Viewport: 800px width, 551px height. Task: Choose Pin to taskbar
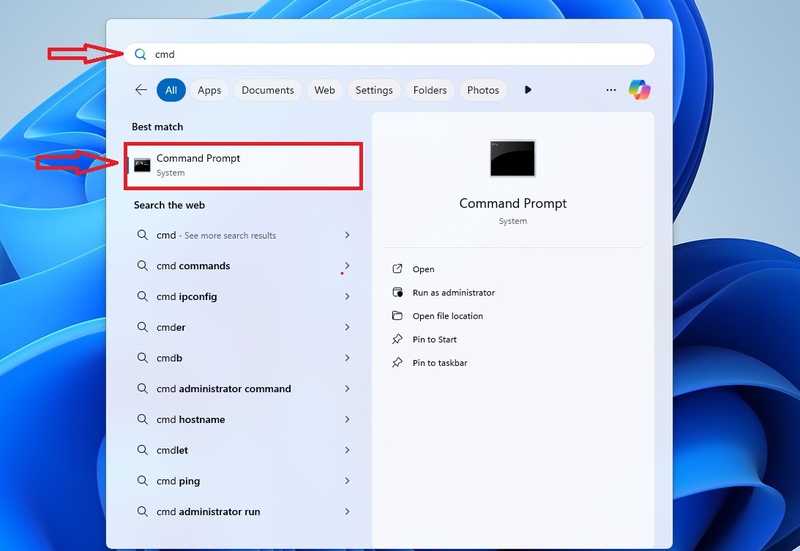[x=440, y=363]
